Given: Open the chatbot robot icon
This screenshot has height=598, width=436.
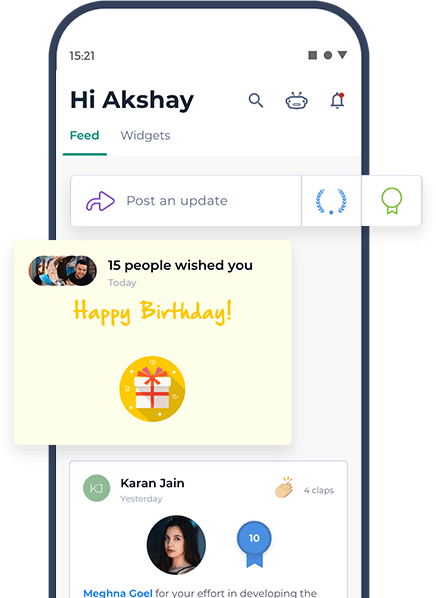Looking at the screenshot, I should (x=297, y=101).
